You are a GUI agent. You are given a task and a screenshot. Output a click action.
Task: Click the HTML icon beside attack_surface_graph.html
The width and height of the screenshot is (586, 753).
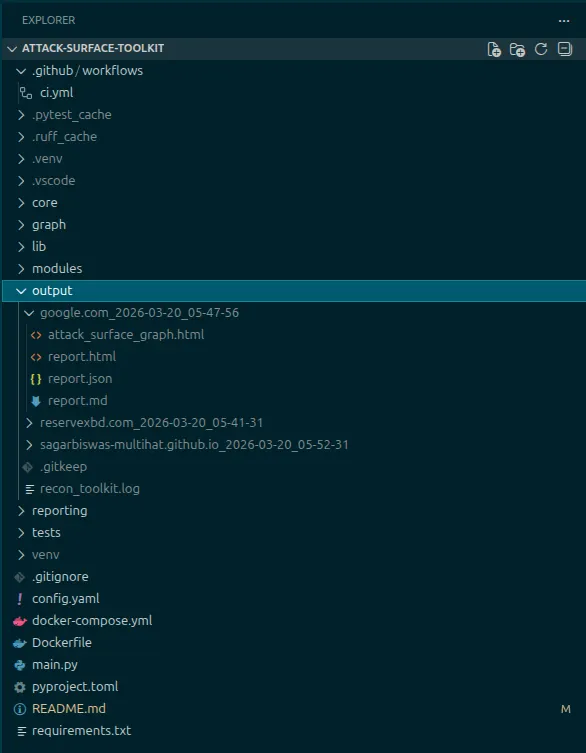point(36,335)
